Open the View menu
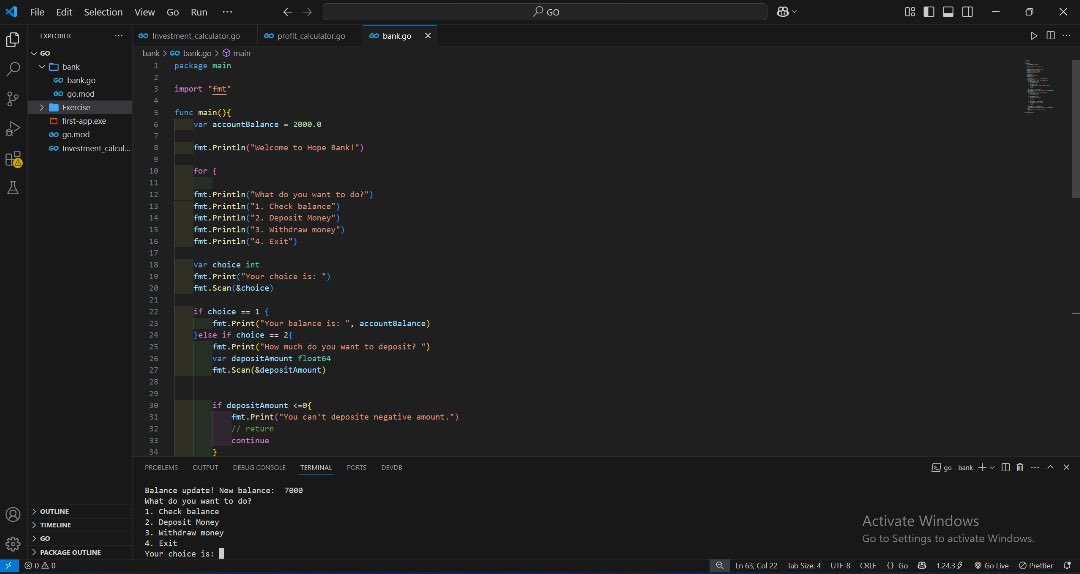The width and height of the screenshot is (1080, 574). pyautogui.click(x=145, y=12)
